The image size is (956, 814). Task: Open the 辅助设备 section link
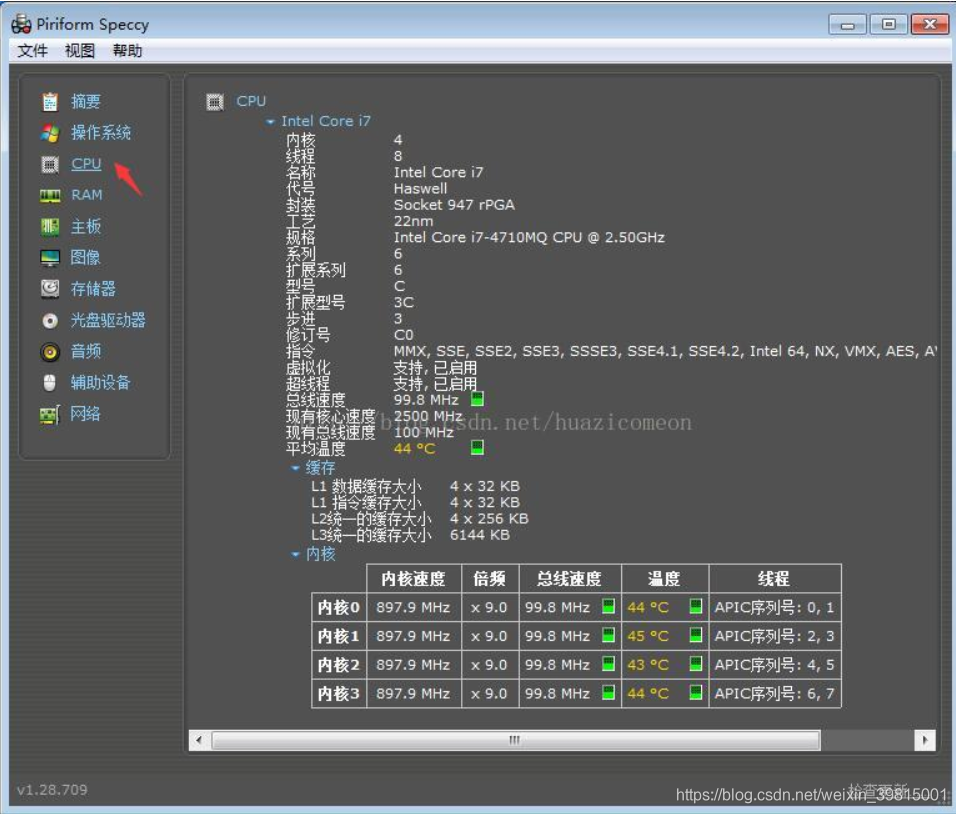[x=101, y=383]
